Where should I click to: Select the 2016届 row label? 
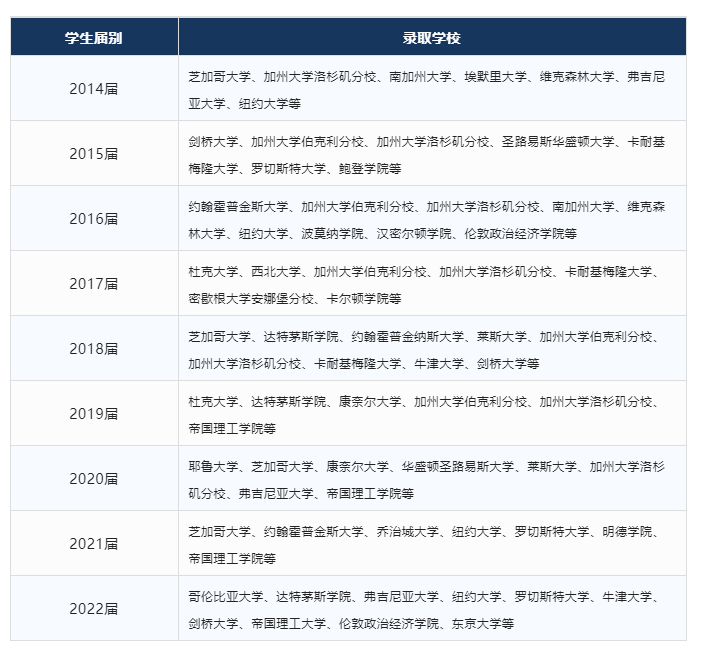pos(94,218)
